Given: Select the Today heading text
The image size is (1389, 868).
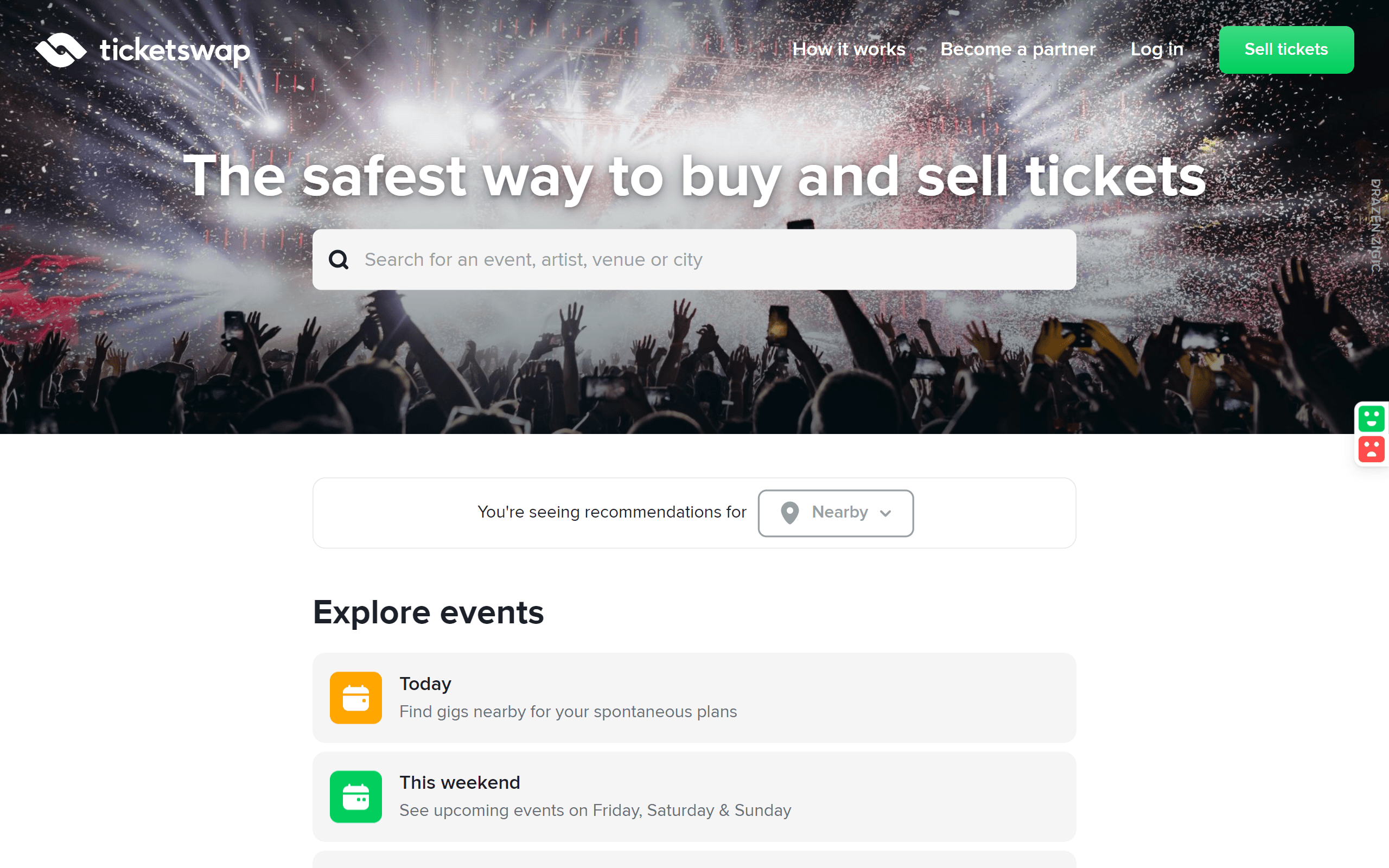Looking at the screenshot, I should coord(425,684).
